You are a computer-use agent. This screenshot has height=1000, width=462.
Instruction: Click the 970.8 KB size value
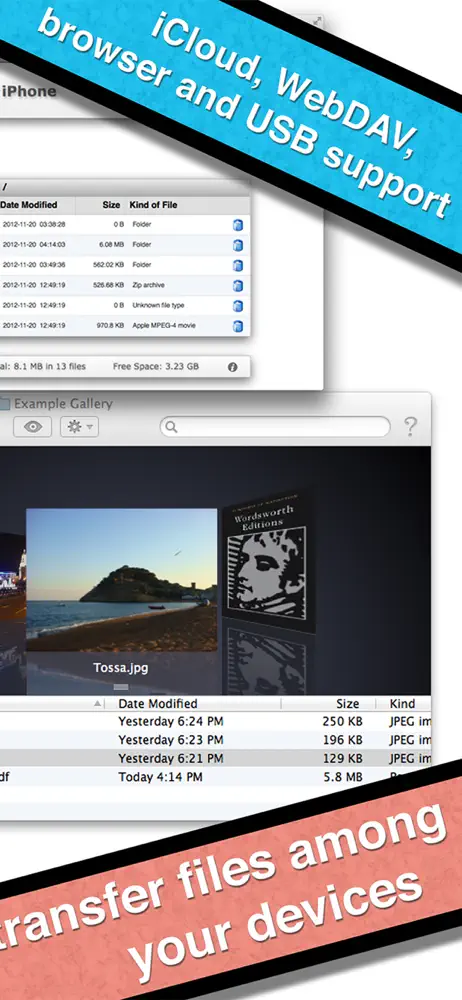tap(110, 326)
